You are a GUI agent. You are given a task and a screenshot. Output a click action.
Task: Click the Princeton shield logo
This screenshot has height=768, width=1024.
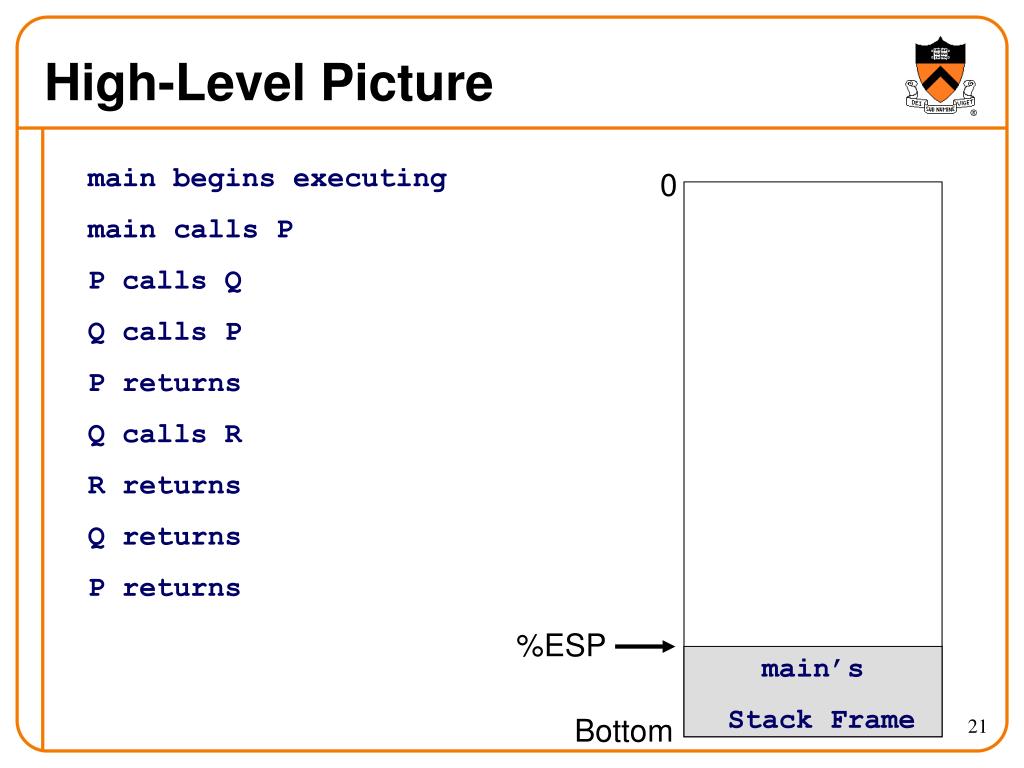click(x=940, y=76)
